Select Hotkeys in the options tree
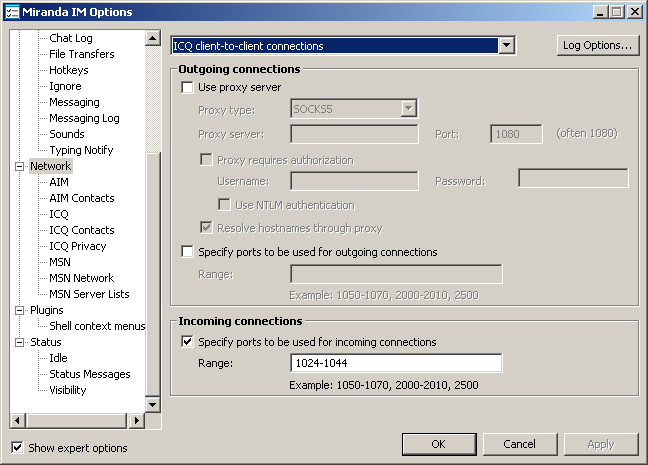 coord(69,70)
